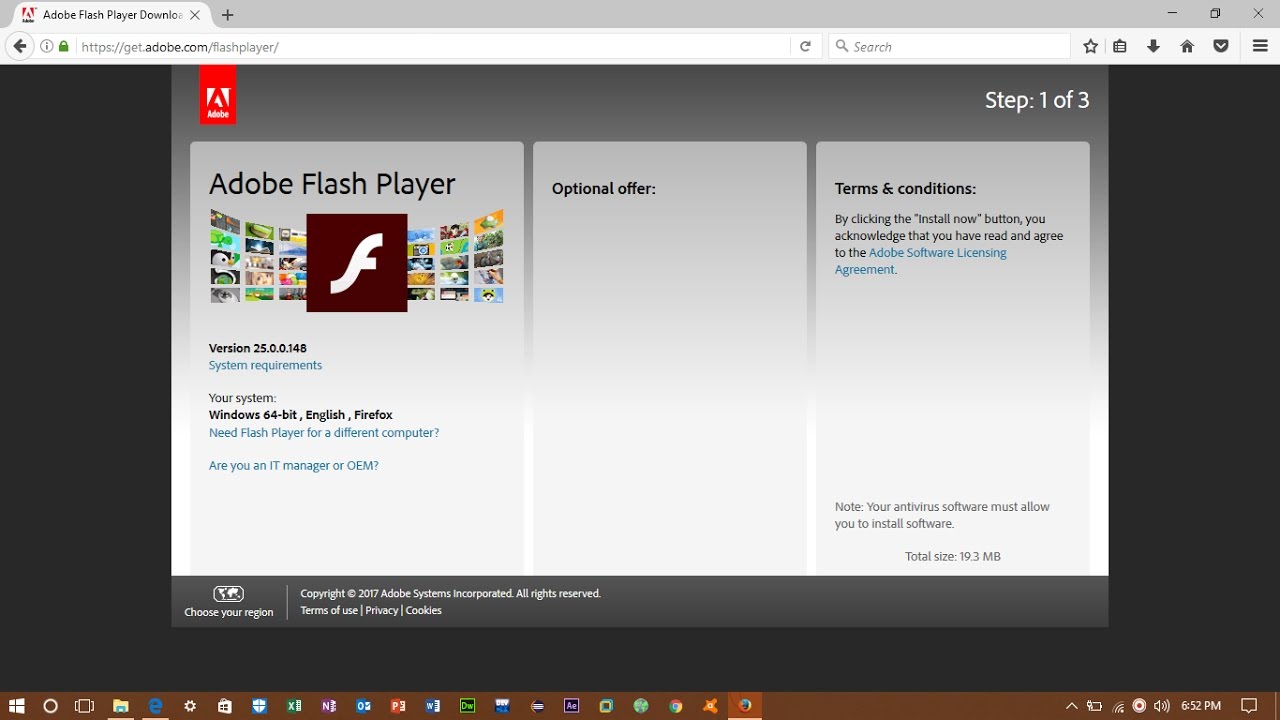
Task: Launch Word from the taskbar
Action: [x=433, y=705]
